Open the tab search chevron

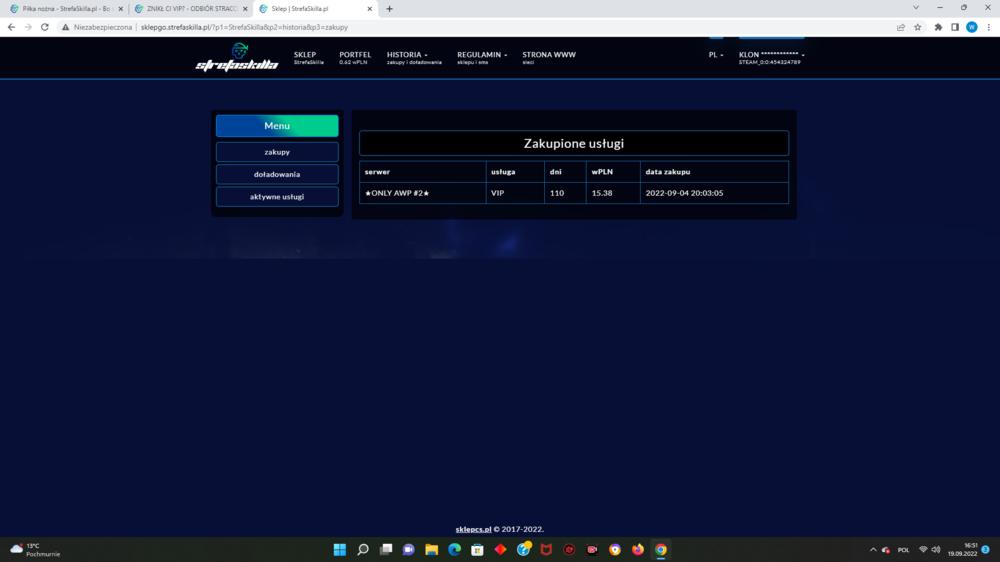point(916,8)
